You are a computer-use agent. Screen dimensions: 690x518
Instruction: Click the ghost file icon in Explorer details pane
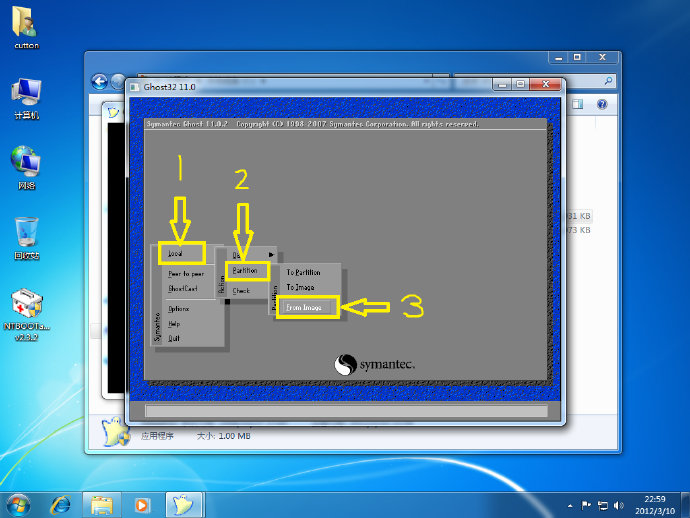coord(115,431)
